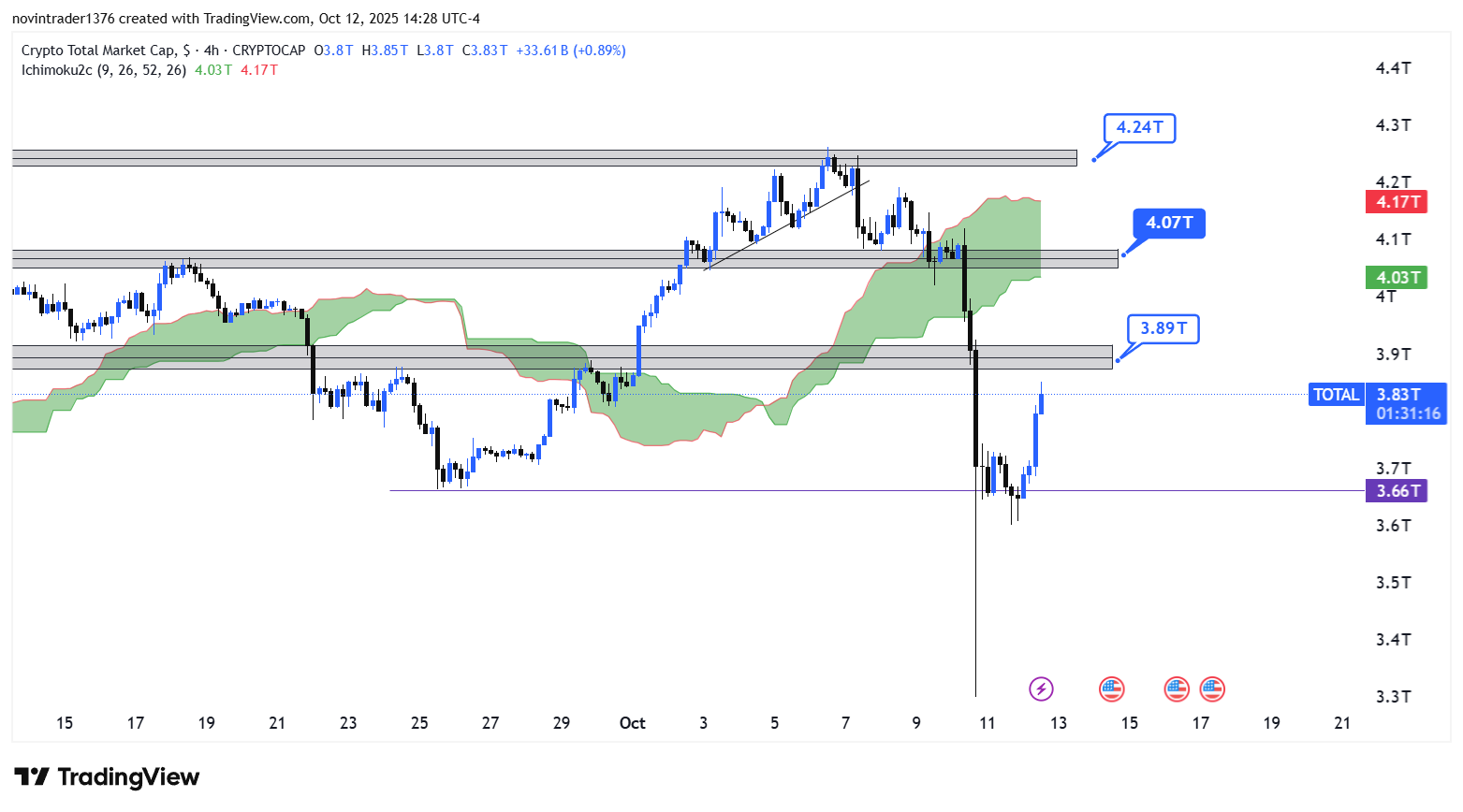The height and width of the screenshot is (812, 1463).
Task: Click the leftmost US flag event icon
Action: click(x=1111, y=689)
